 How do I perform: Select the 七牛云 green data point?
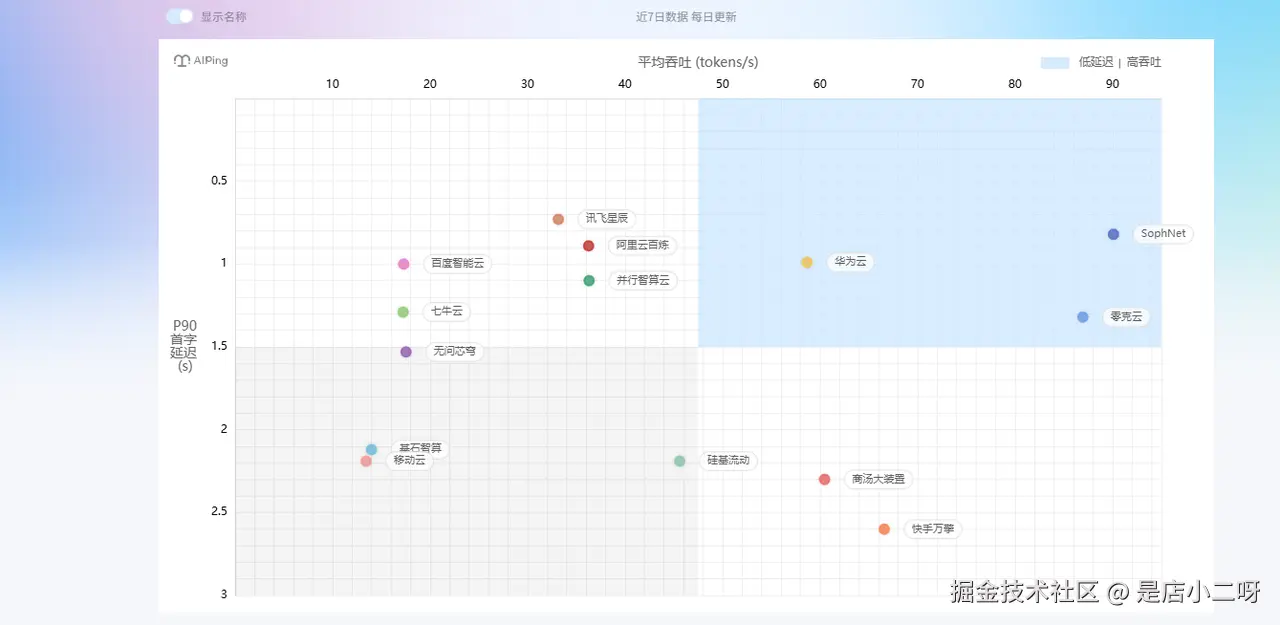click(x=403, y=312)
